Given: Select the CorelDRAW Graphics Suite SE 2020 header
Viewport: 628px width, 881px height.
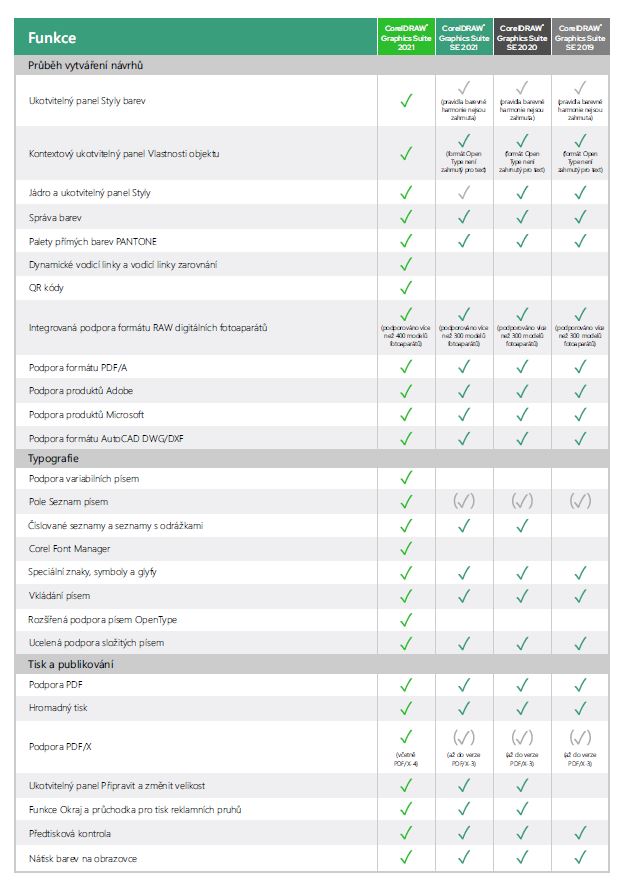Looking at the screenshot, I should point(522,37).
